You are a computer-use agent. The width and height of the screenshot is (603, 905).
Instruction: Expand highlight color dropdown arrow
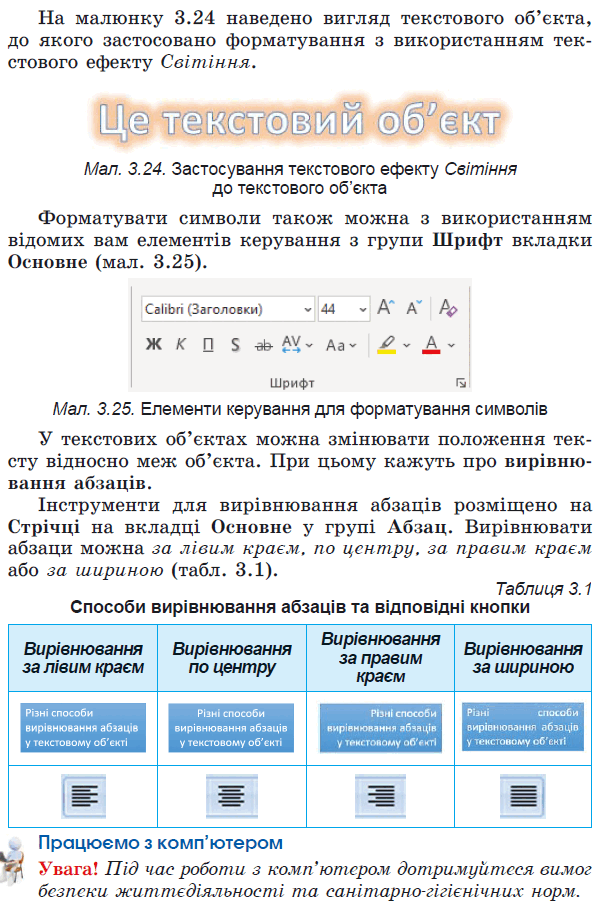click(406, 346)
